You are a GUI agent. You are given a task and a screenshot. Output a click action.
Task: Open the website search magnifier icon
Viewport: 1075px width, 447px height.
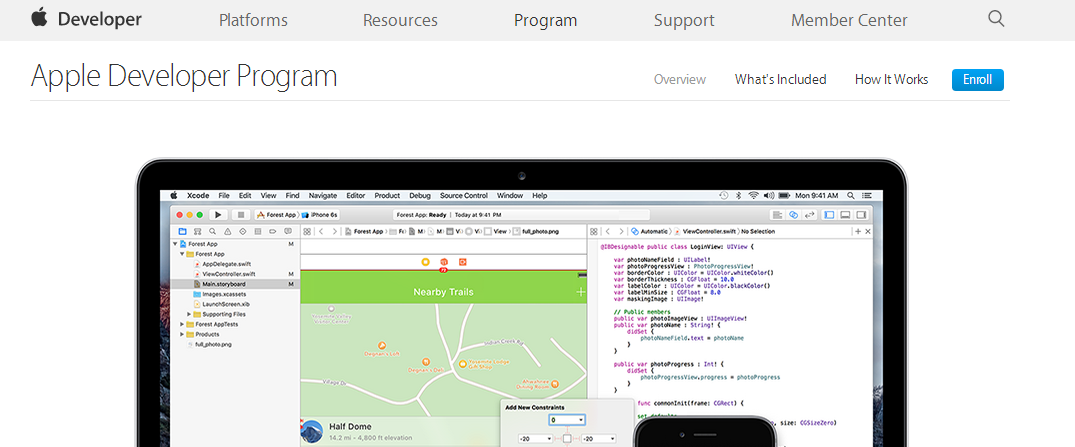[996, 19]
